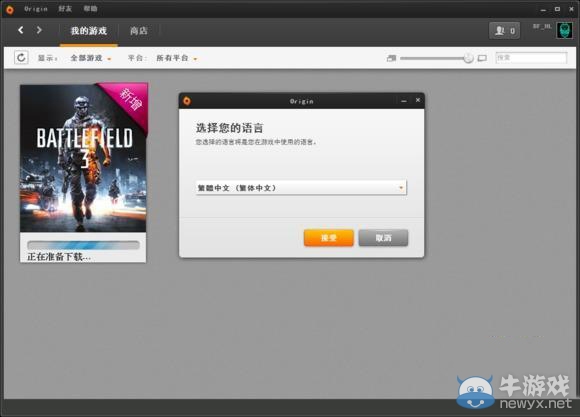Image resolution: width=580 pixels, height=417 pixels.
Task: Click the 搜索 search input field
Action: click(531, 58)
